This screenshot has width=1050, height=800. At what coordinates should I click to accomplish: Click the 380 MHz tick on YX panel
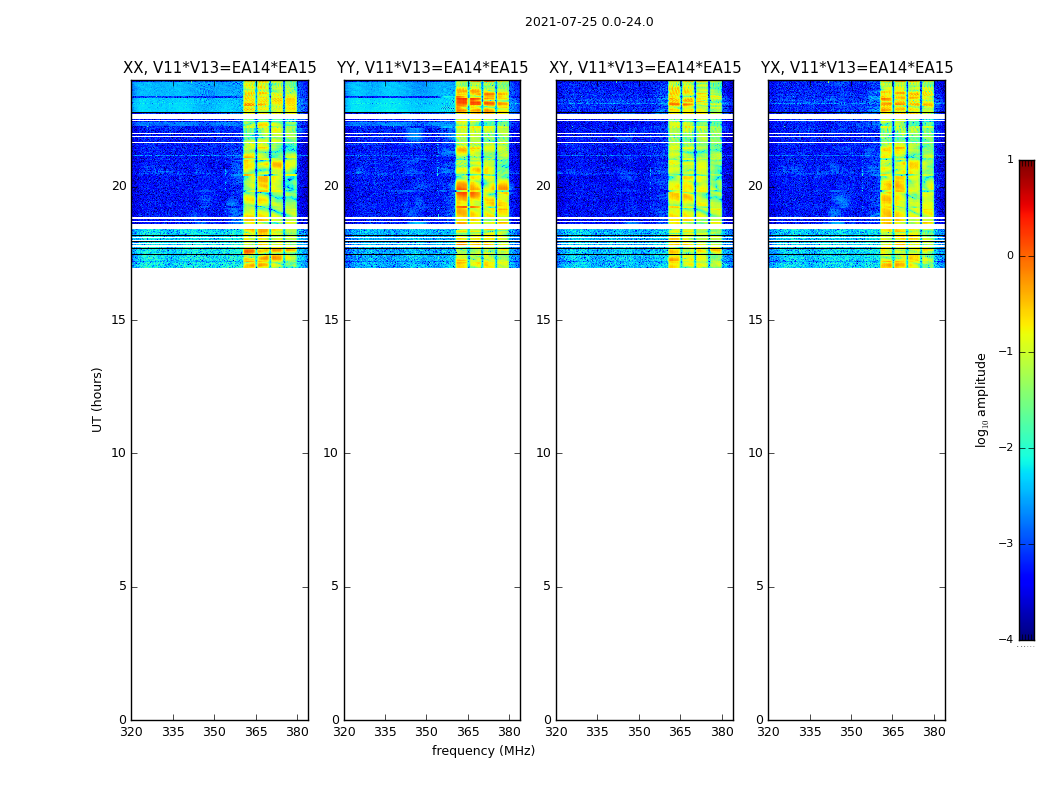[x=934, y=732]
